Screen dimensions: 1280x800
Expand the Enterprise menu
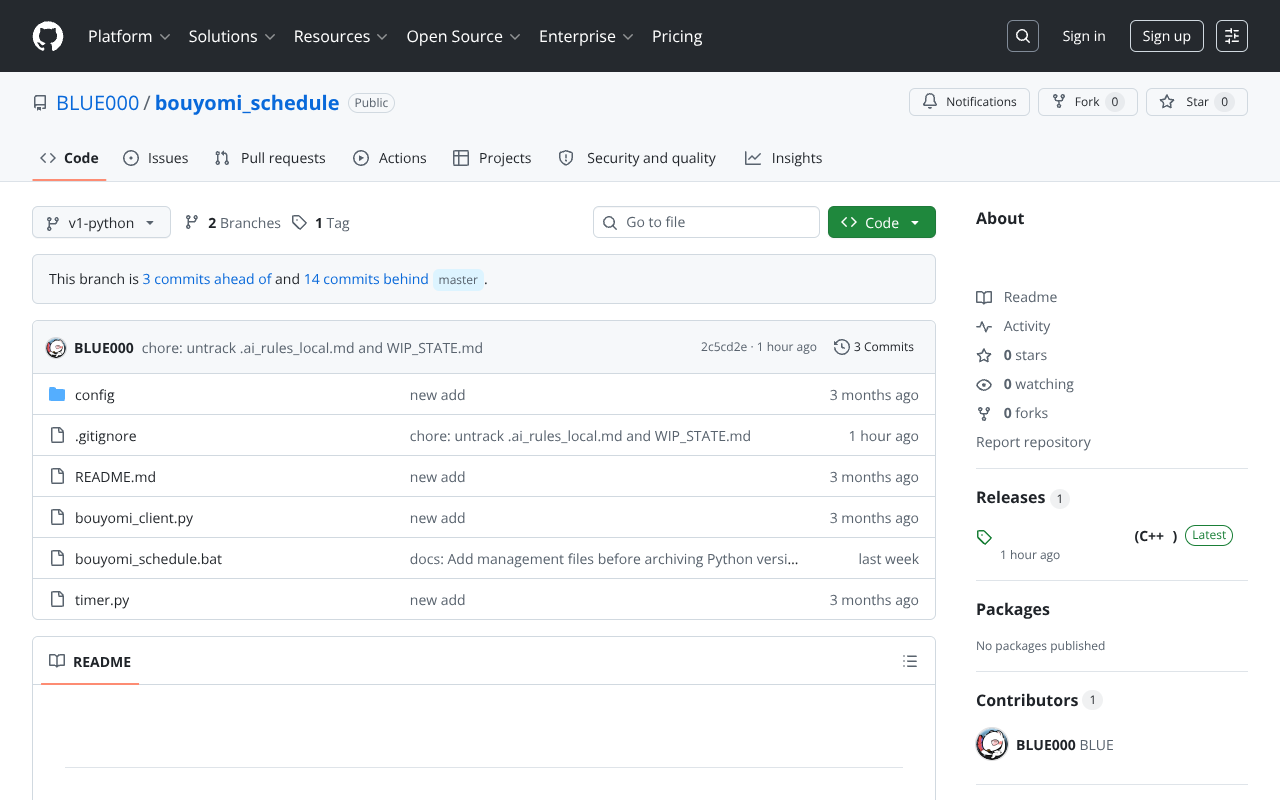click(586, 36)
